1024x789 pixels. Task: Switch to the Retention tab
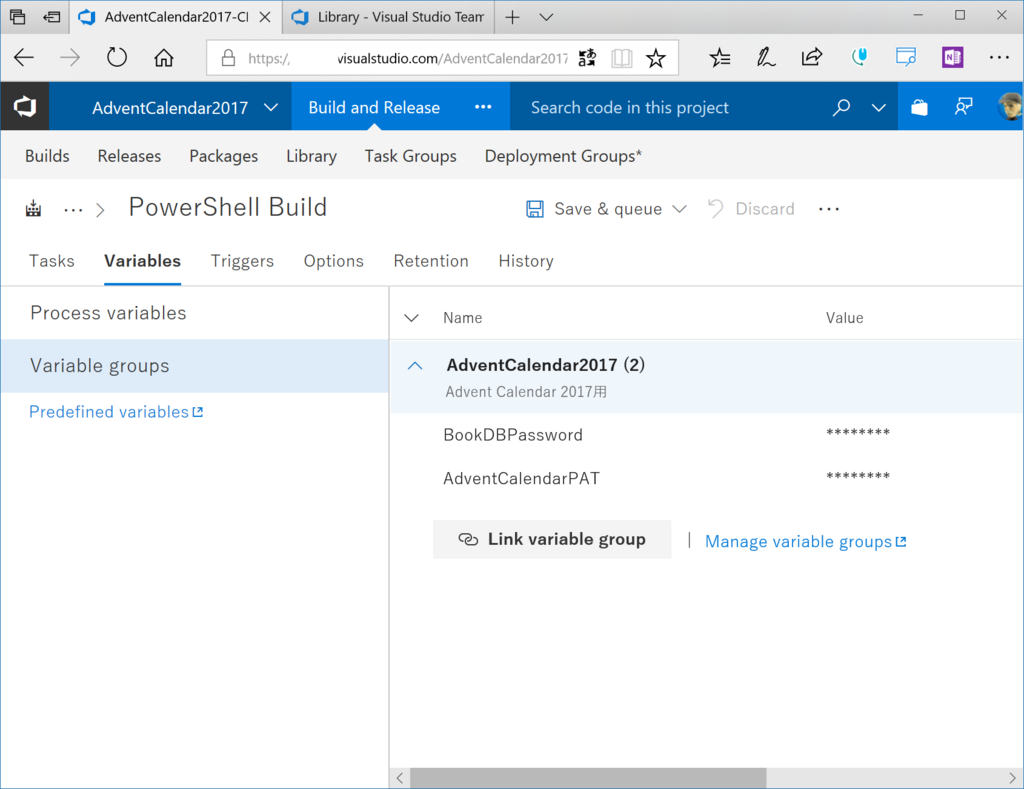point(431,261)
